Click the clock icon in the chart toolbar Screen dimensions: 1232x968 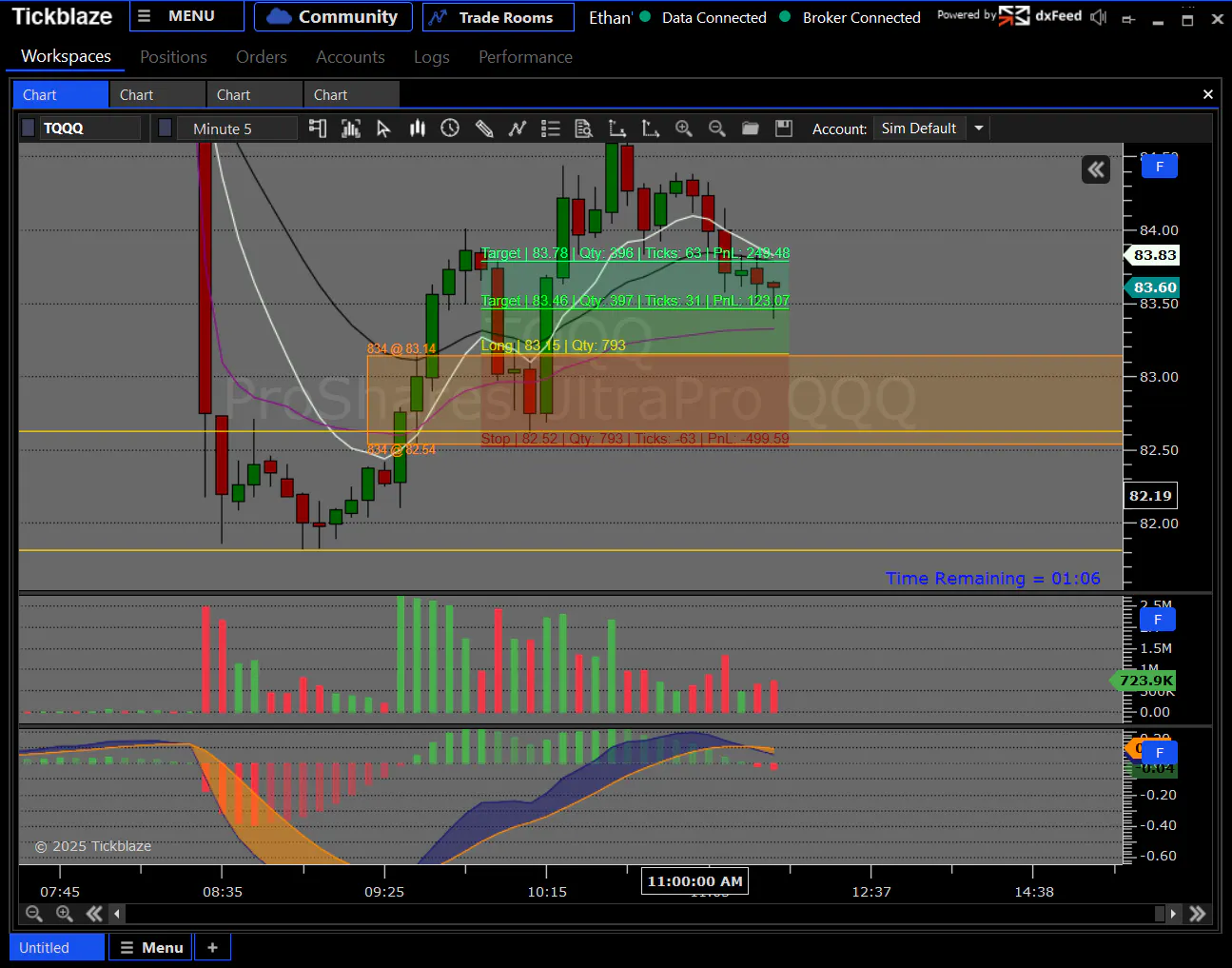[x=450, y=128]
